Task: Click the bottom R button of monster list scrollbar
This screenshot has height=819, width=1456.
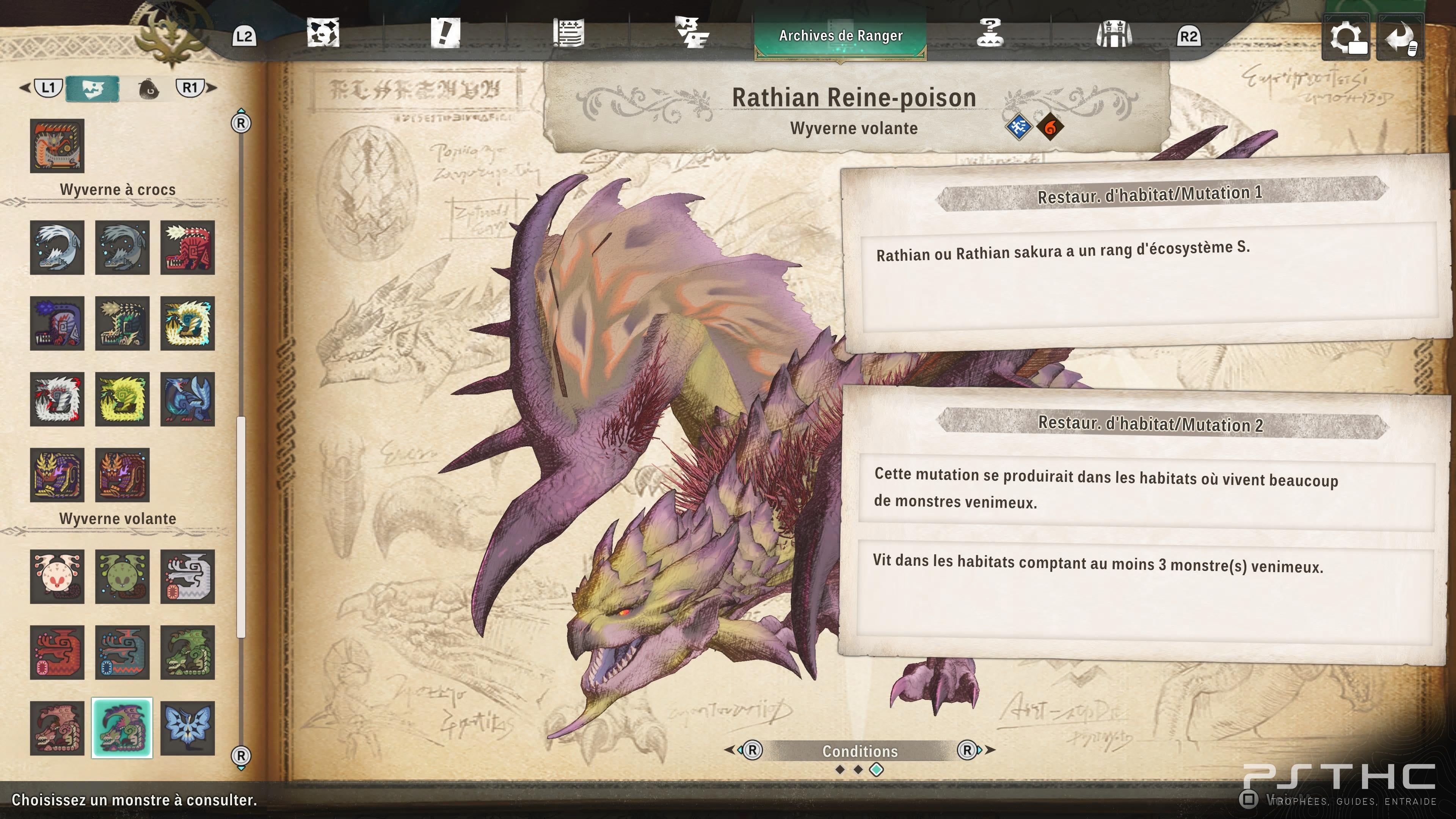Action: pos(242,756)
